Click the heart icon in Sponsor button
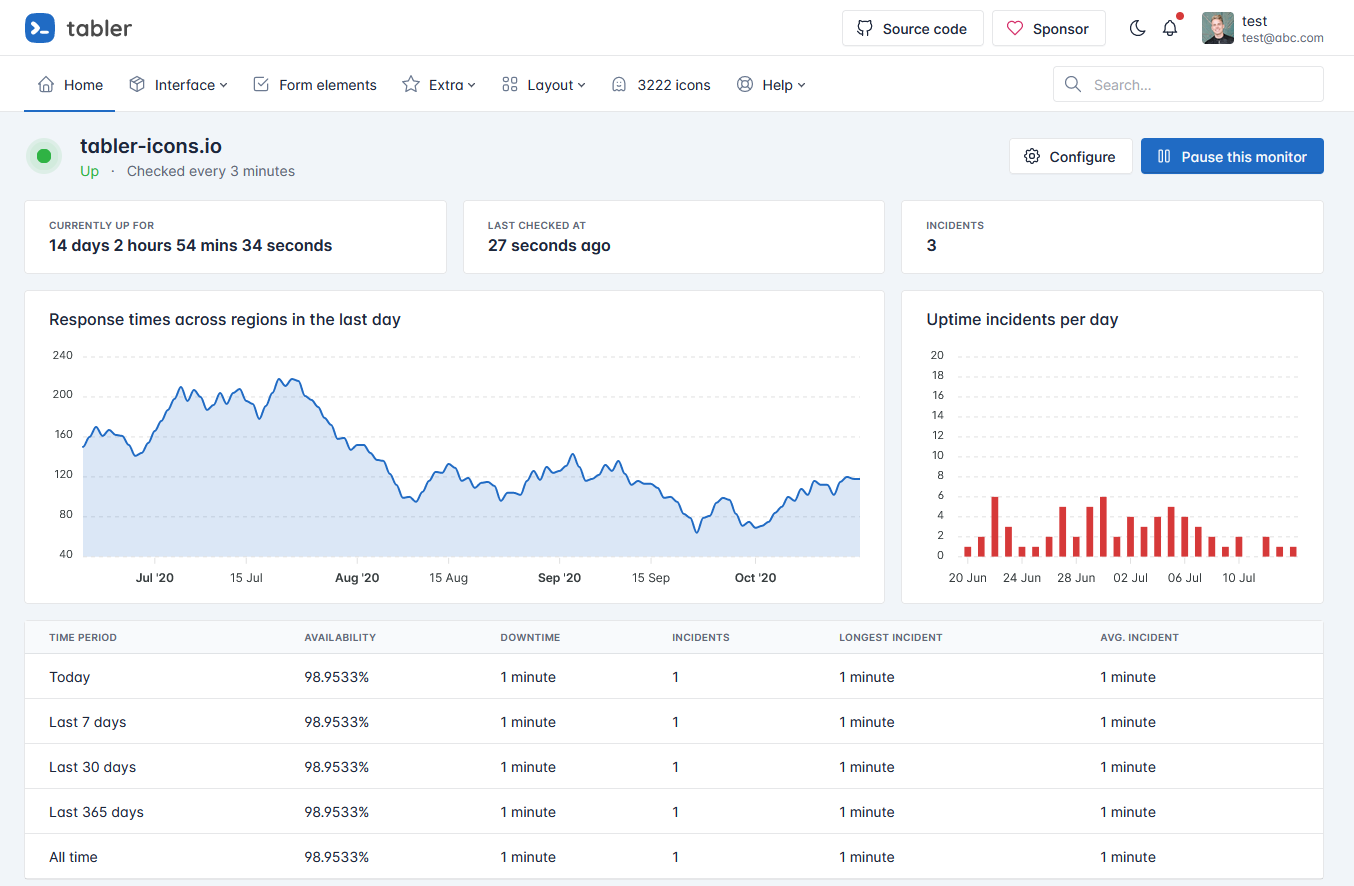 click(x=1015, y=28)
